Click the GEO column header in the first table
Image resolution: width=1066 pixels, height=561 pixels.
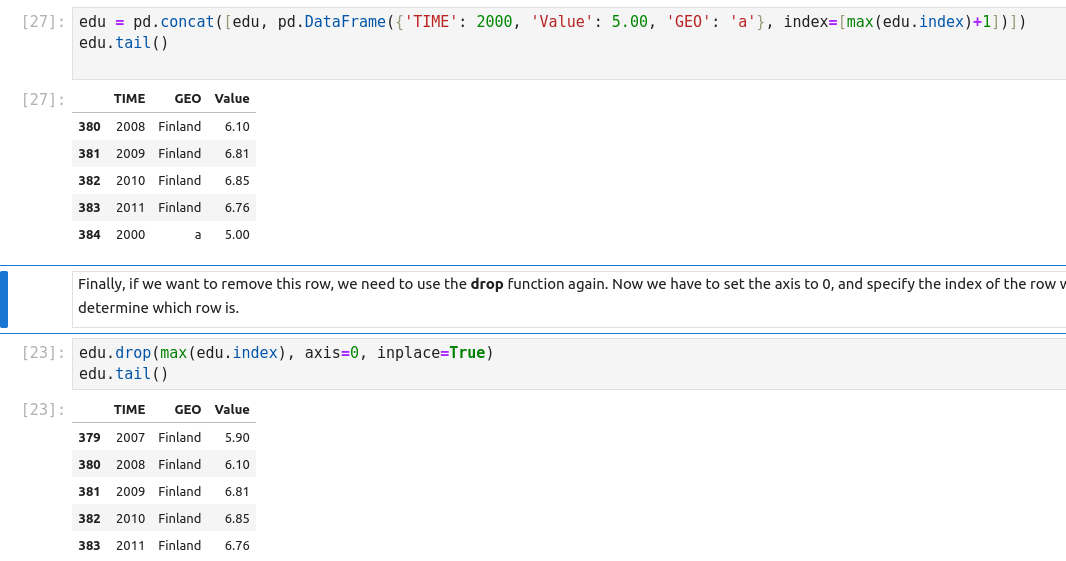coord(187,99)
